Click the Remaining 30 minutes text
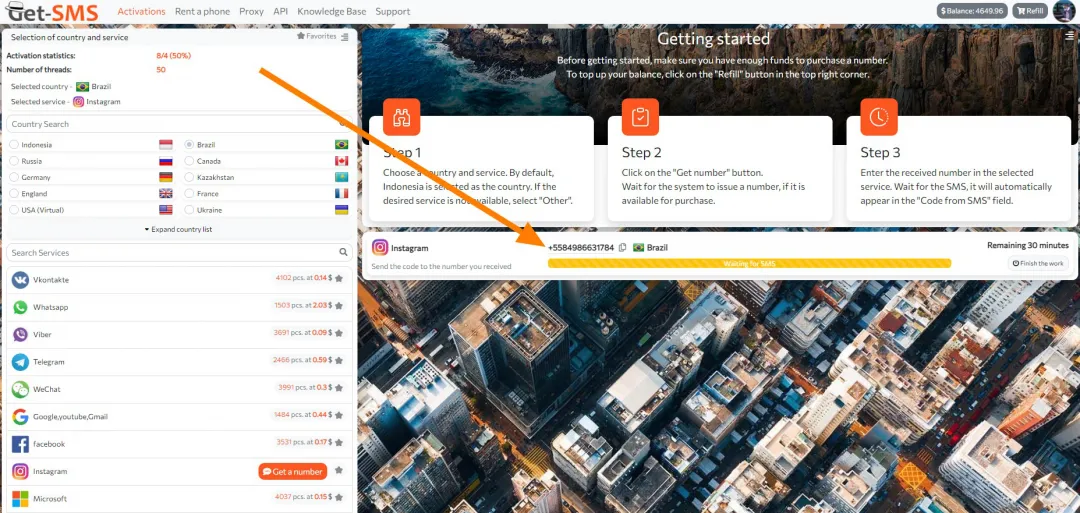 pyautogui.click(x=1028, y=245)
